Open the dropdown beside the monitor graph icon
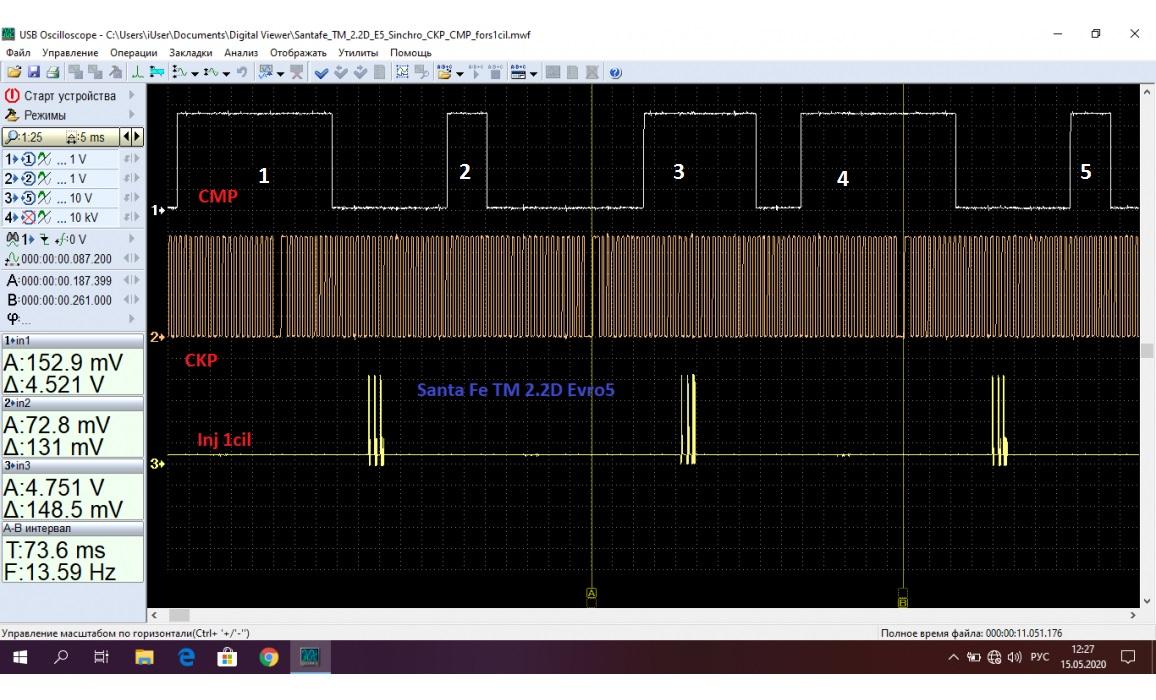This screenshot has height=700, width=1156. pyautogui.click(x=281, y=73)
